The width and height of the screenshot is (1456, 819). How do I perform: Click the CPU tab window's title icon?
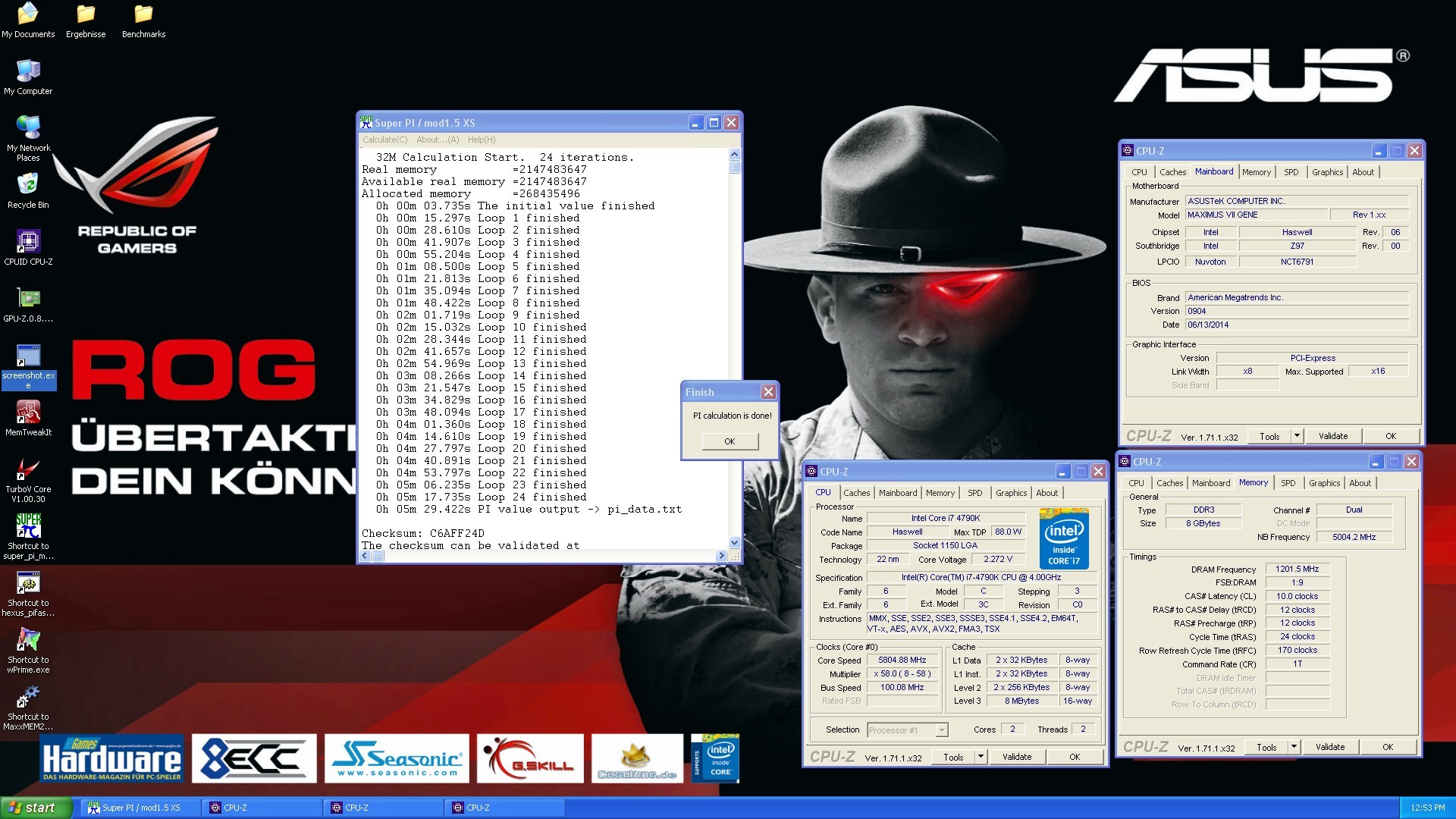(811, 472)
